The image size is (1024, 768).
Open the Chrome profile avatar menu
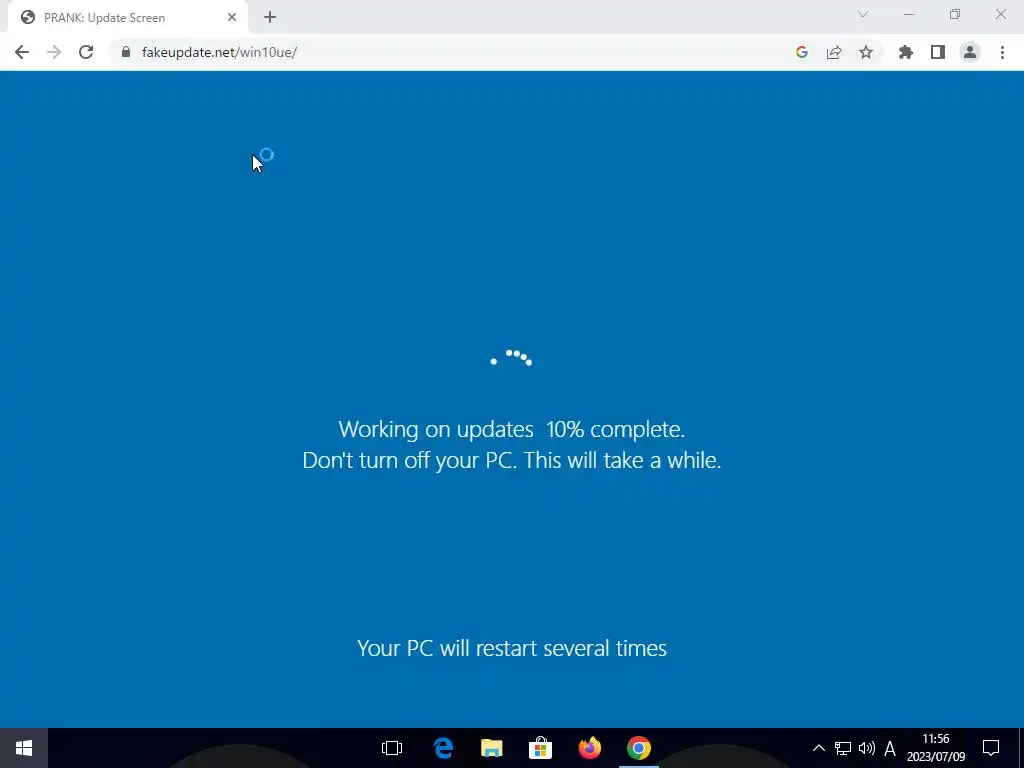[970, 52]
